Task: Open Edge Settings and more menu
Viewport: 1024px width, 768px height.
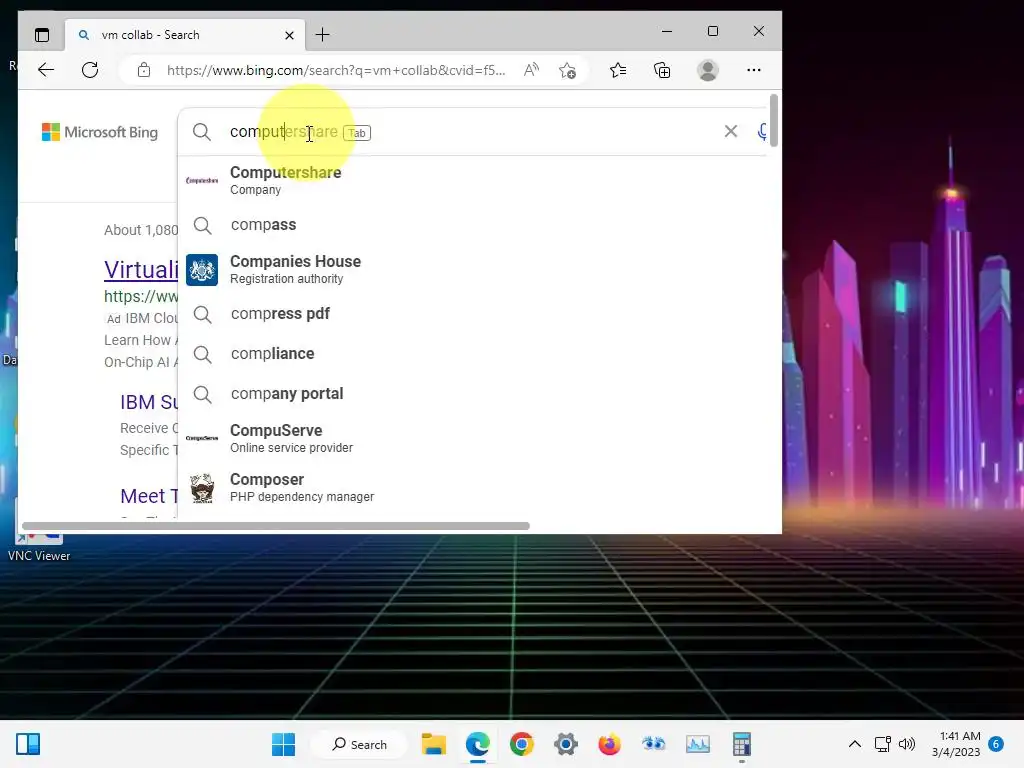Action: [754, 70]
